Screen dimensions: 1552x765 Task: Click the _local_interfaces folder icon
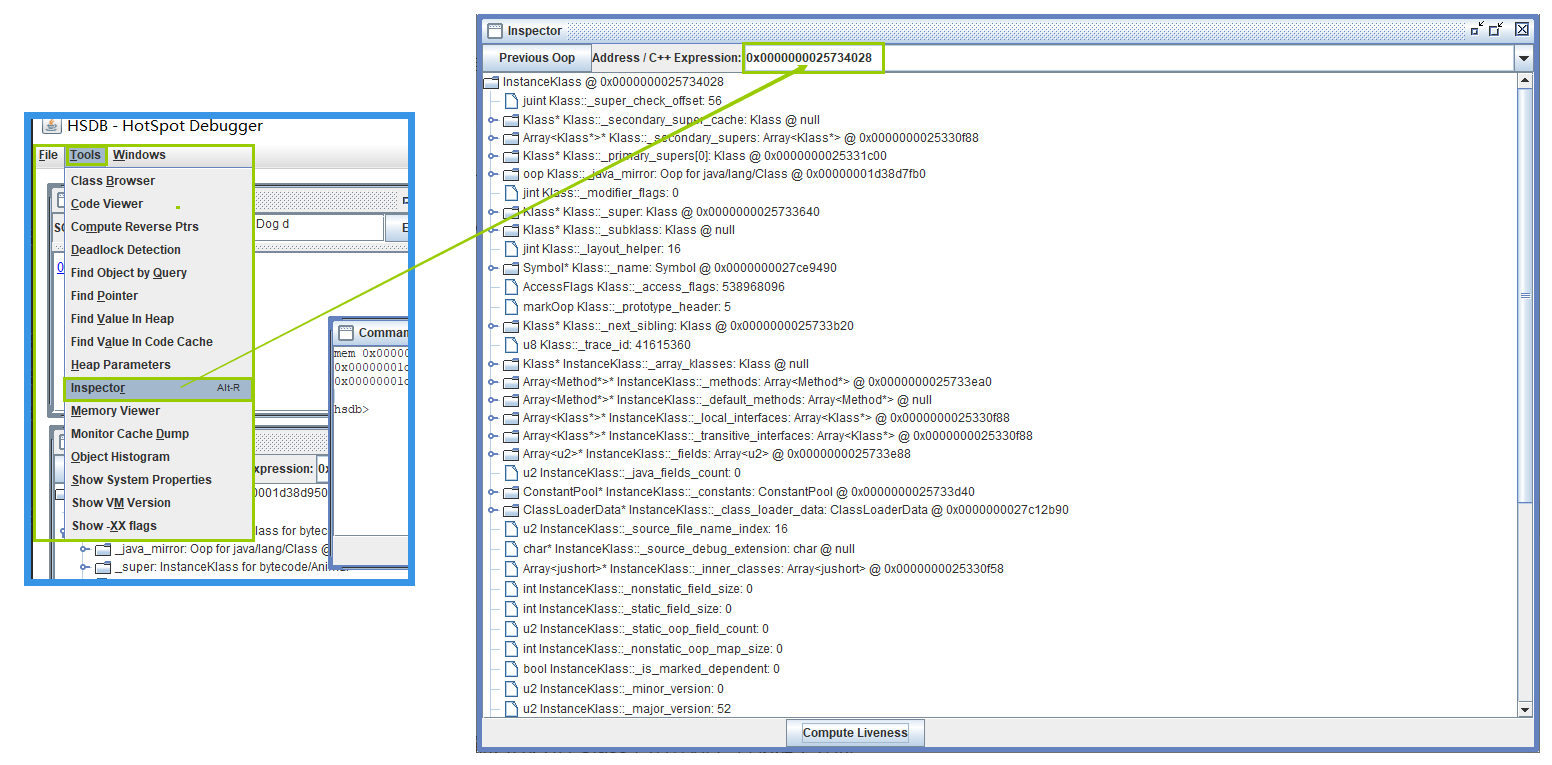pos(511,418)
